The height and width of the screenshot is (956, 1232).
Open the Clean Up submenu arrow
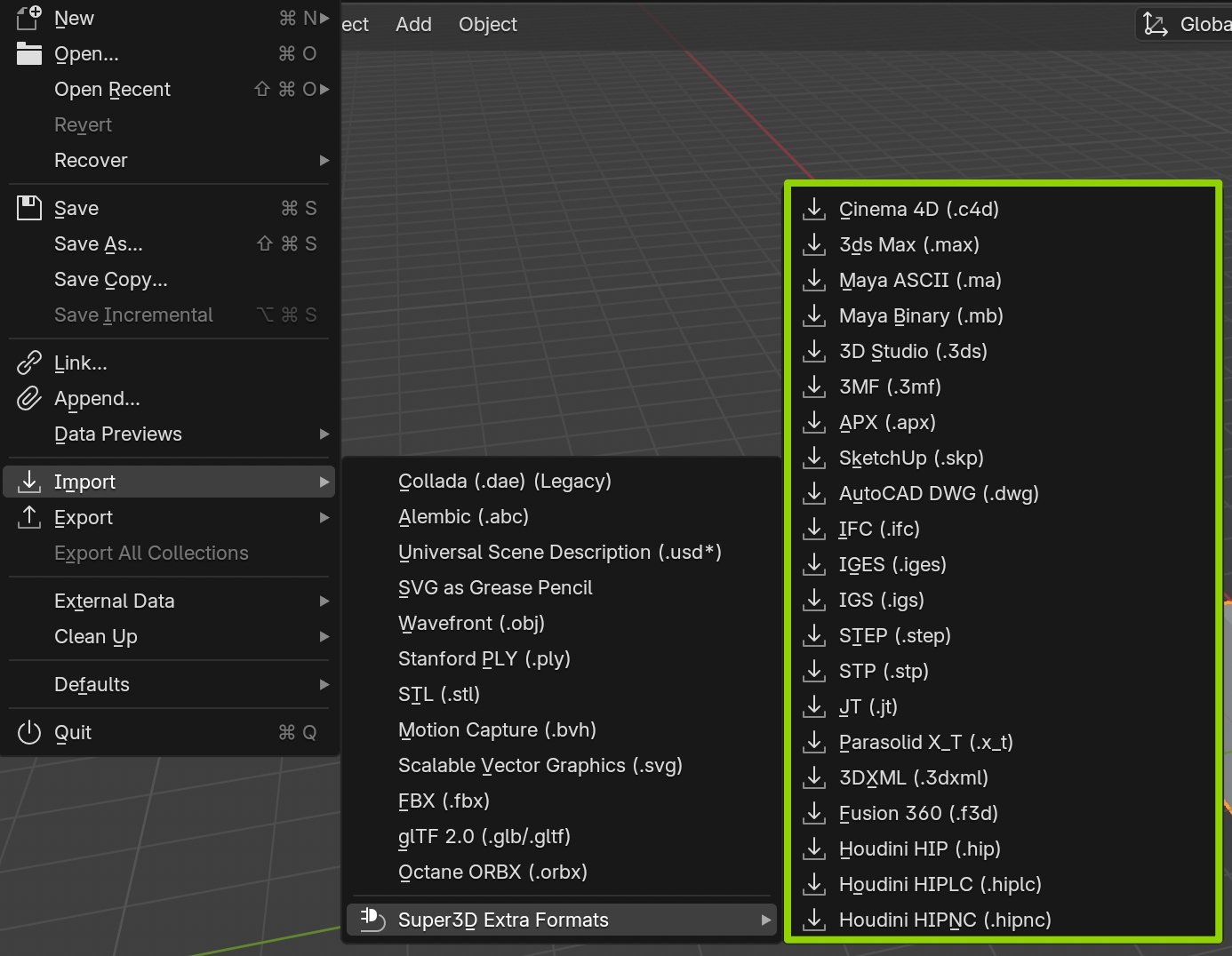click(x=324, y=636)
